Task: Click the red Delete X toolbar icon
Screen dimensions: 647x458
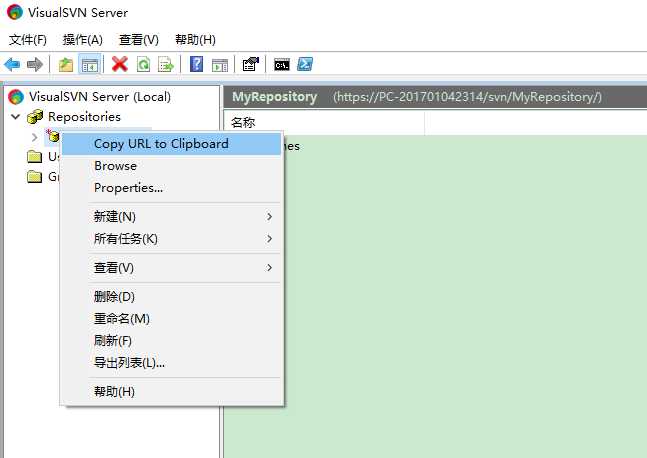Action: click(x=120, y=64)
